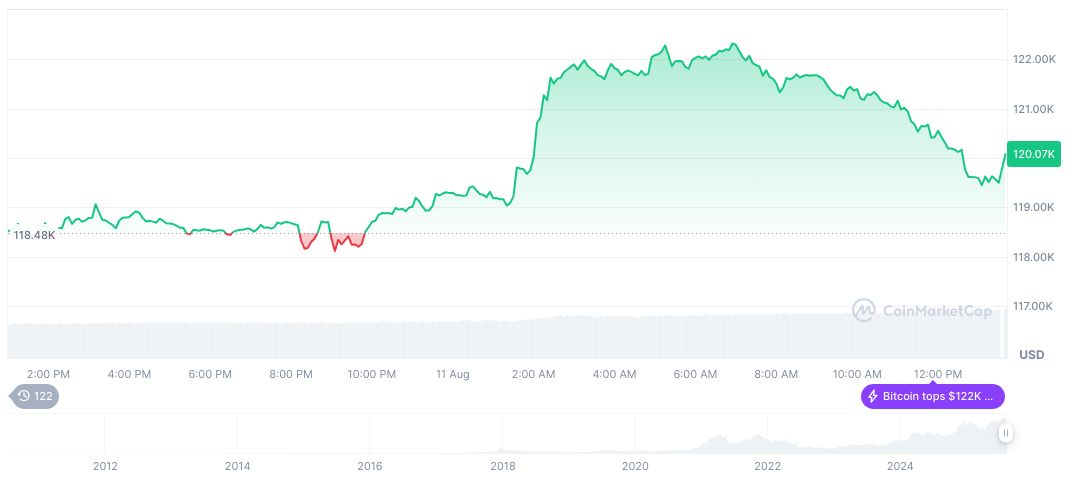Click the 122 events badge

click(35, 396)
